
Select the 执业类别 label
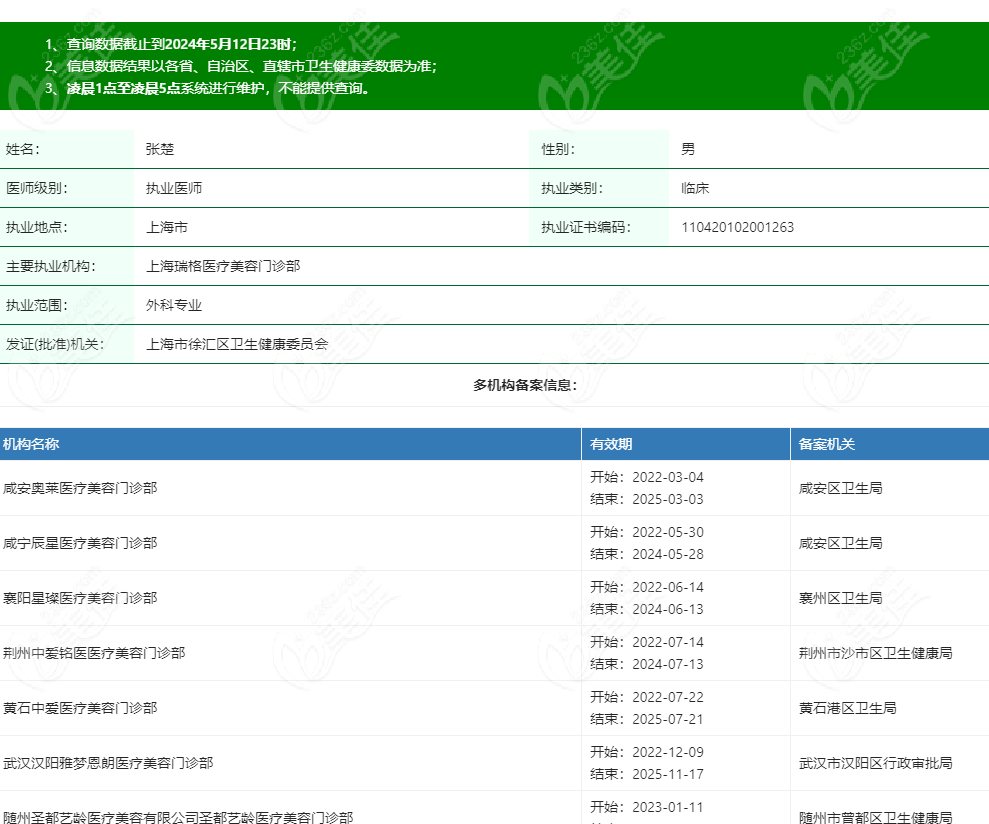click(571, 188)
